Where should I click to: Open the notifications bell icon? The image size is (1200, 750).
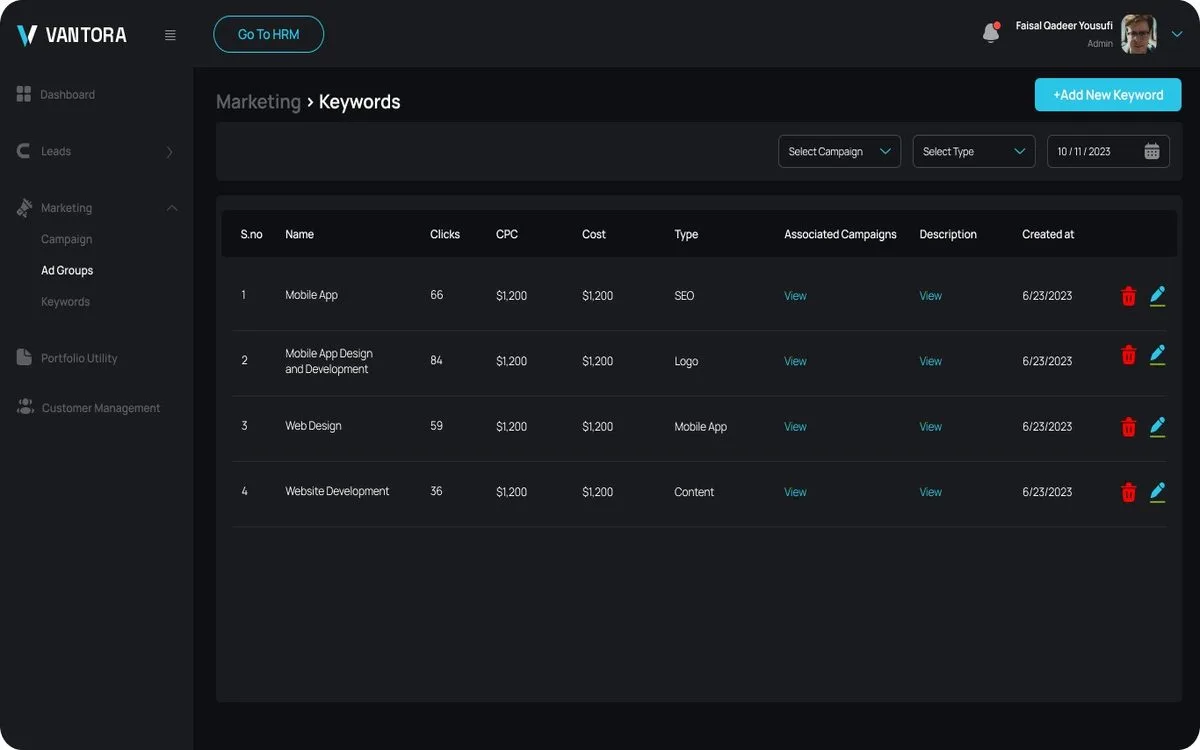tap(991, 33)
